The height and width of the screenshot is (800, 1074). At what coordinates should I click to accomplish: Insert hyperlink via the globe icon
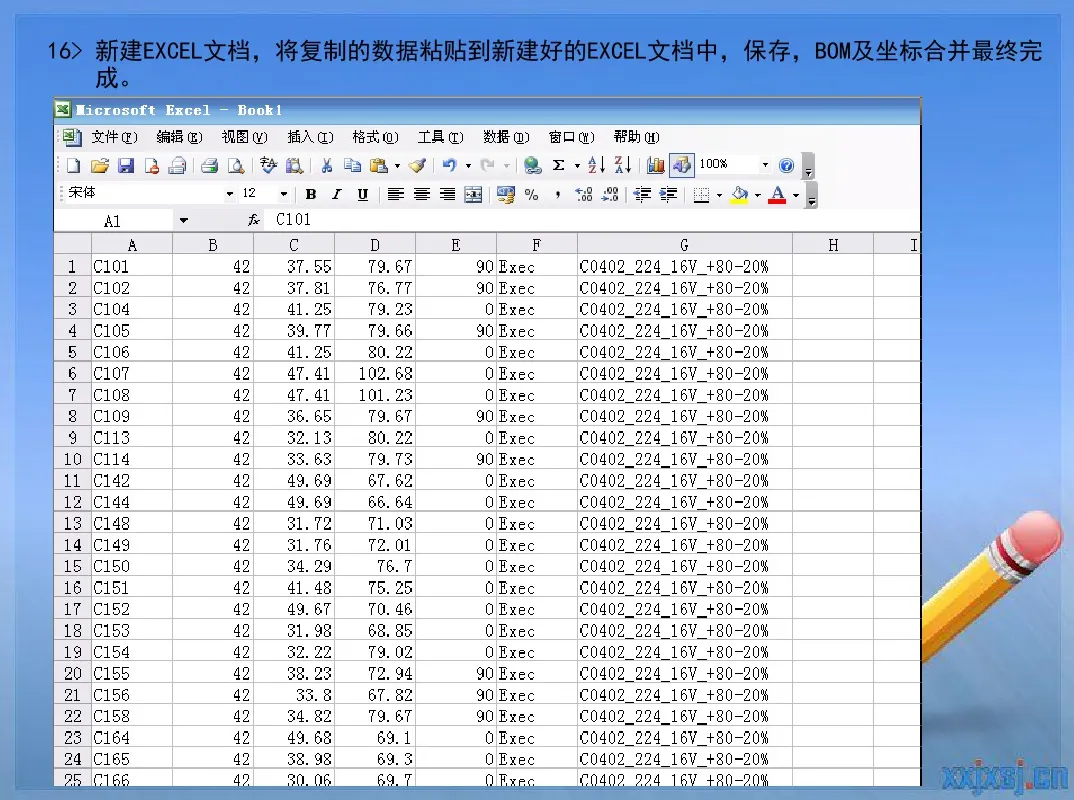click(532, 165)
